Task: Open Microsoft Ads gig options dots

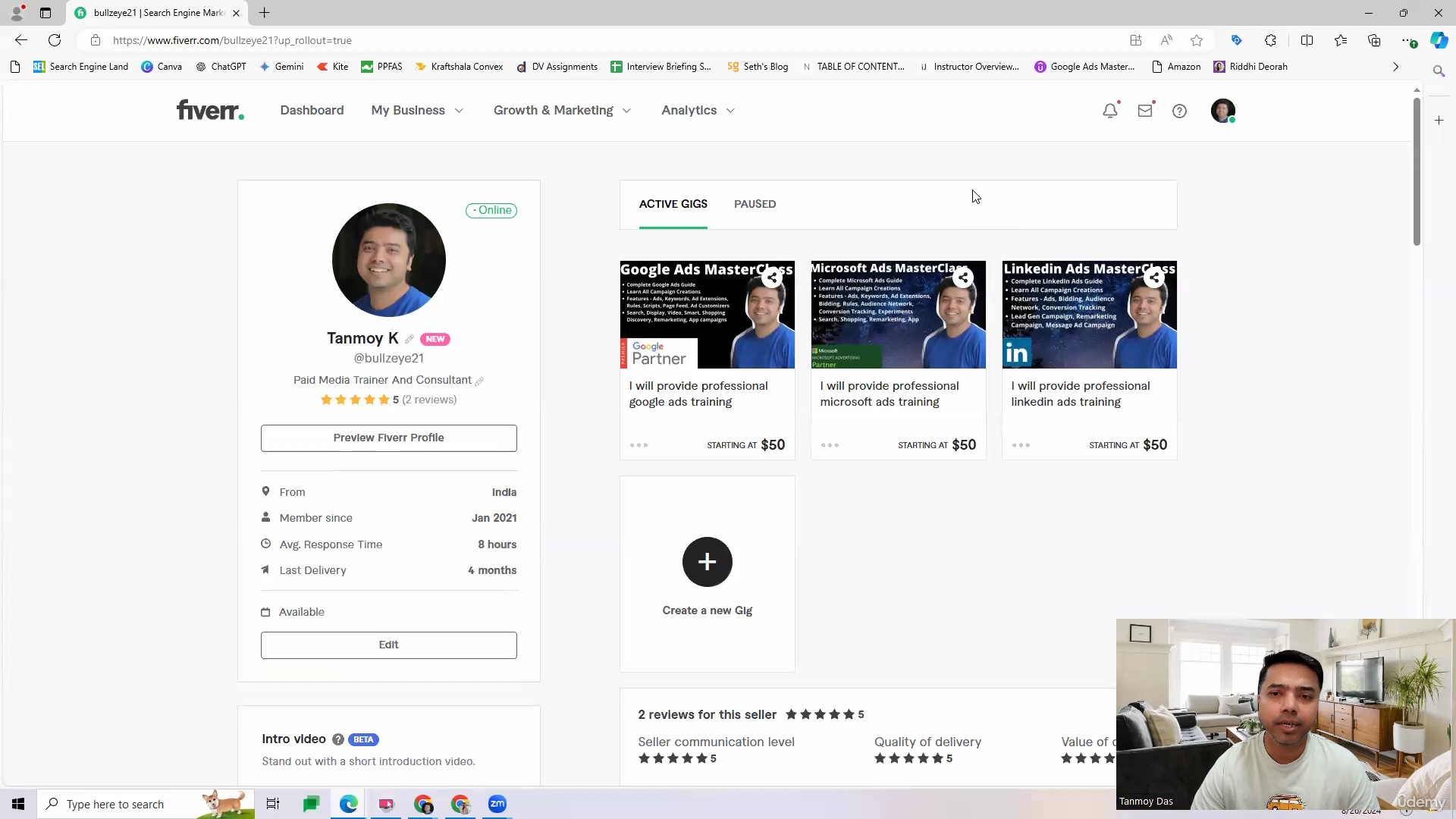Action: (x=830, y=445)
